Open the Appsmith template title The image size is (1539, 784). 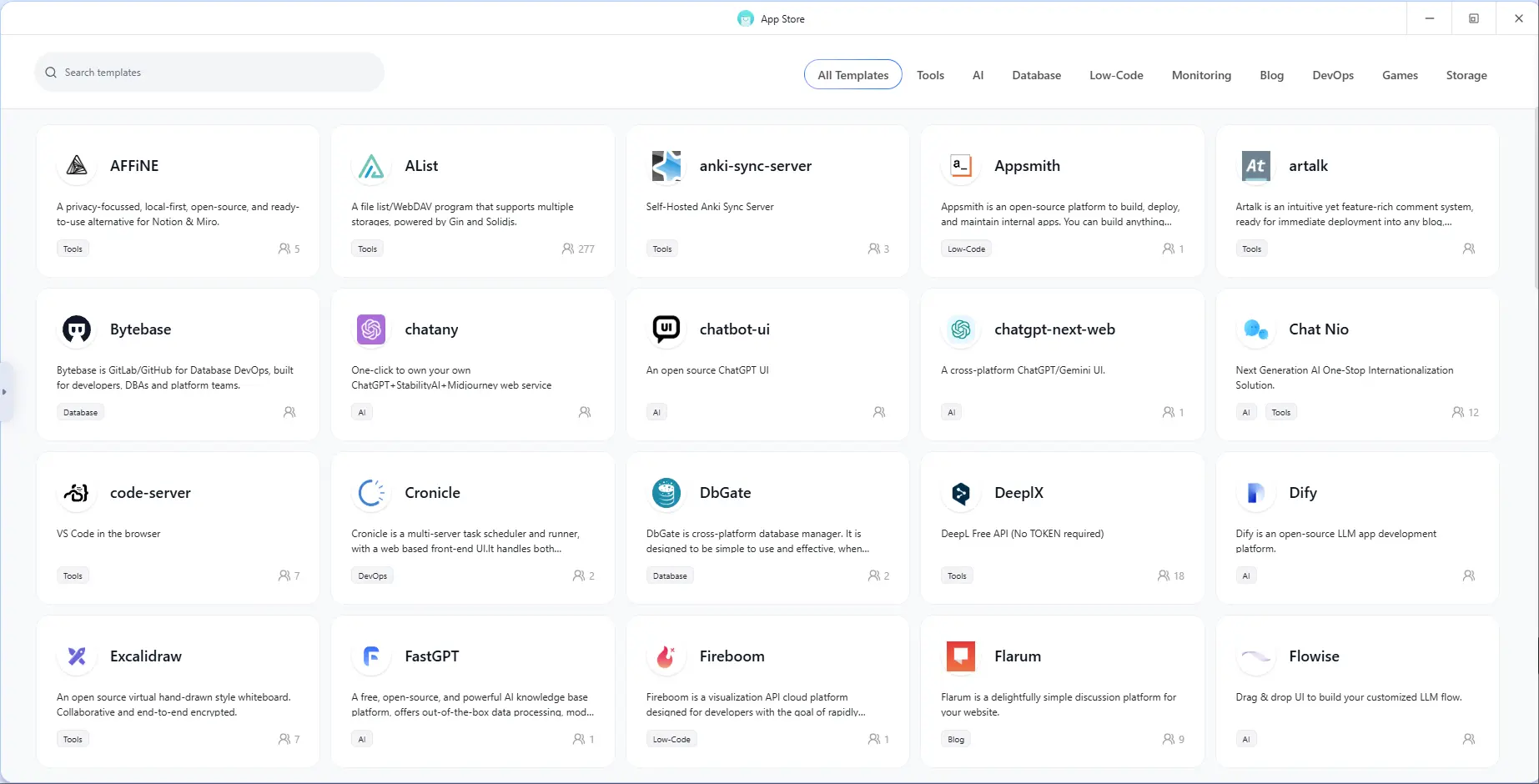[1026, 166]
